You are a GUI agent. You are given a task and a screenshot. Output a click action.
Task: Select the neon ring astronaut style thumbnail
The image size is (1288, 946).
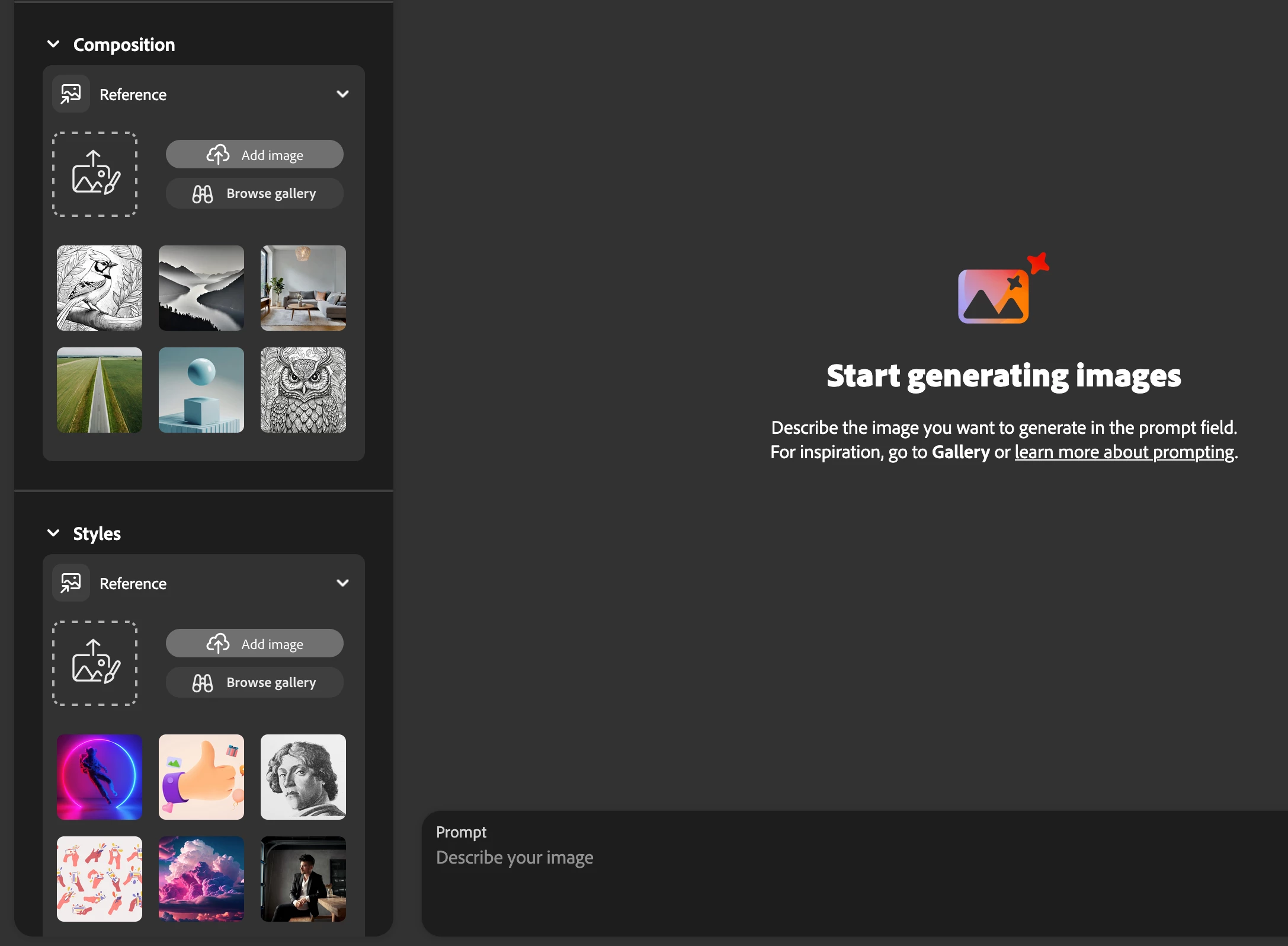point(100,777)
